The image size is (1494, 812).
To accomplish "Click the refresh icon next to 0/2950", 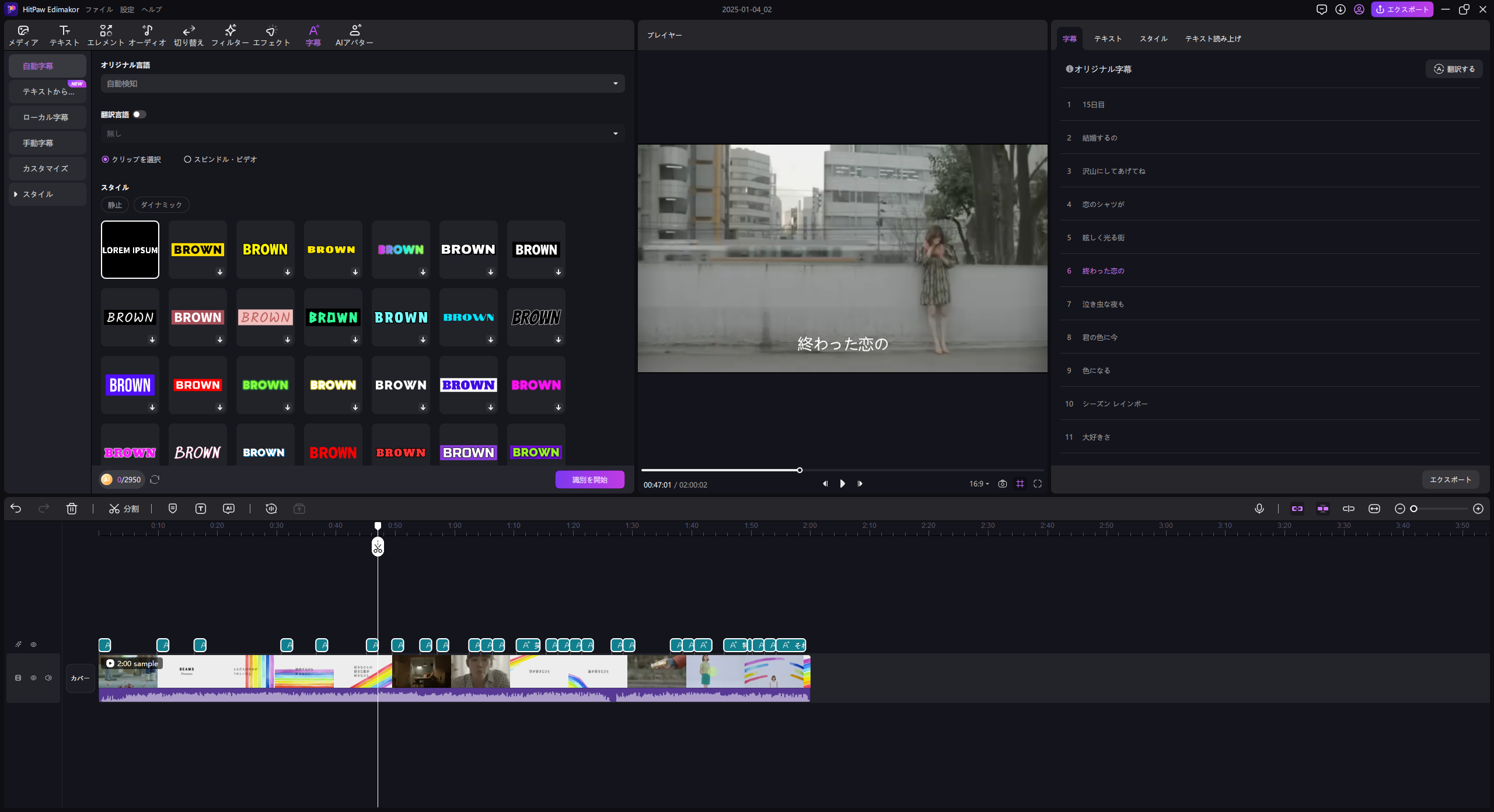I will tap(155, 480).
